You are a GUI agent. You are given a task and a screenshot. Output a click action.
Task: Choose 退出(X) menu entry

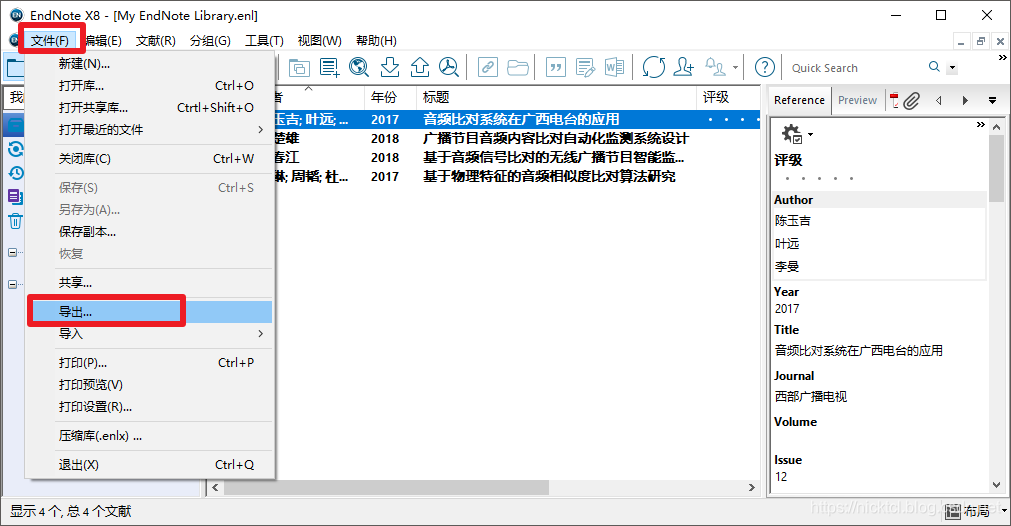click(x=150, y=465)
